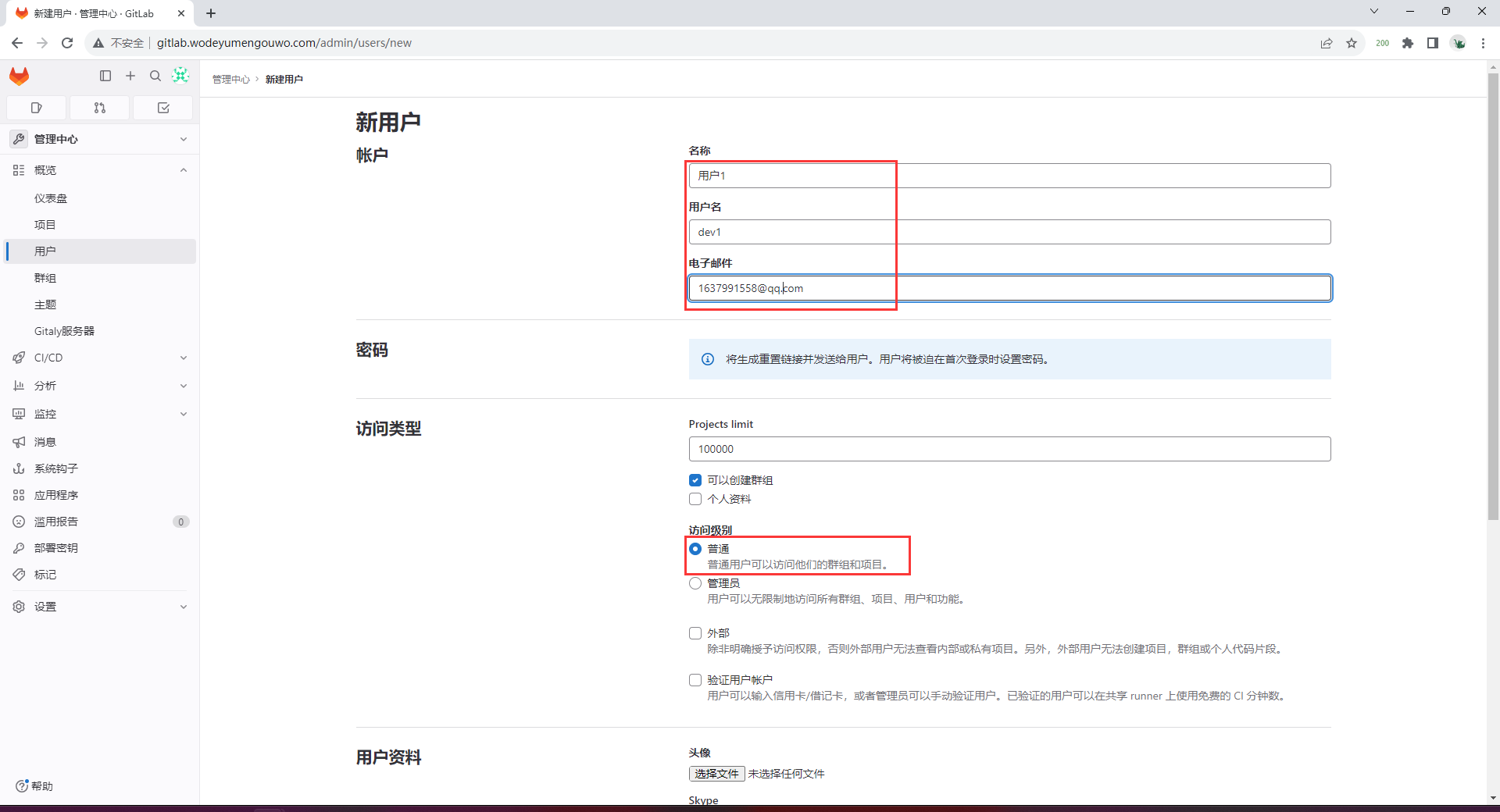Click the plus create-new icon
The height and width of the screenshot is (812, 1500).
130,76
